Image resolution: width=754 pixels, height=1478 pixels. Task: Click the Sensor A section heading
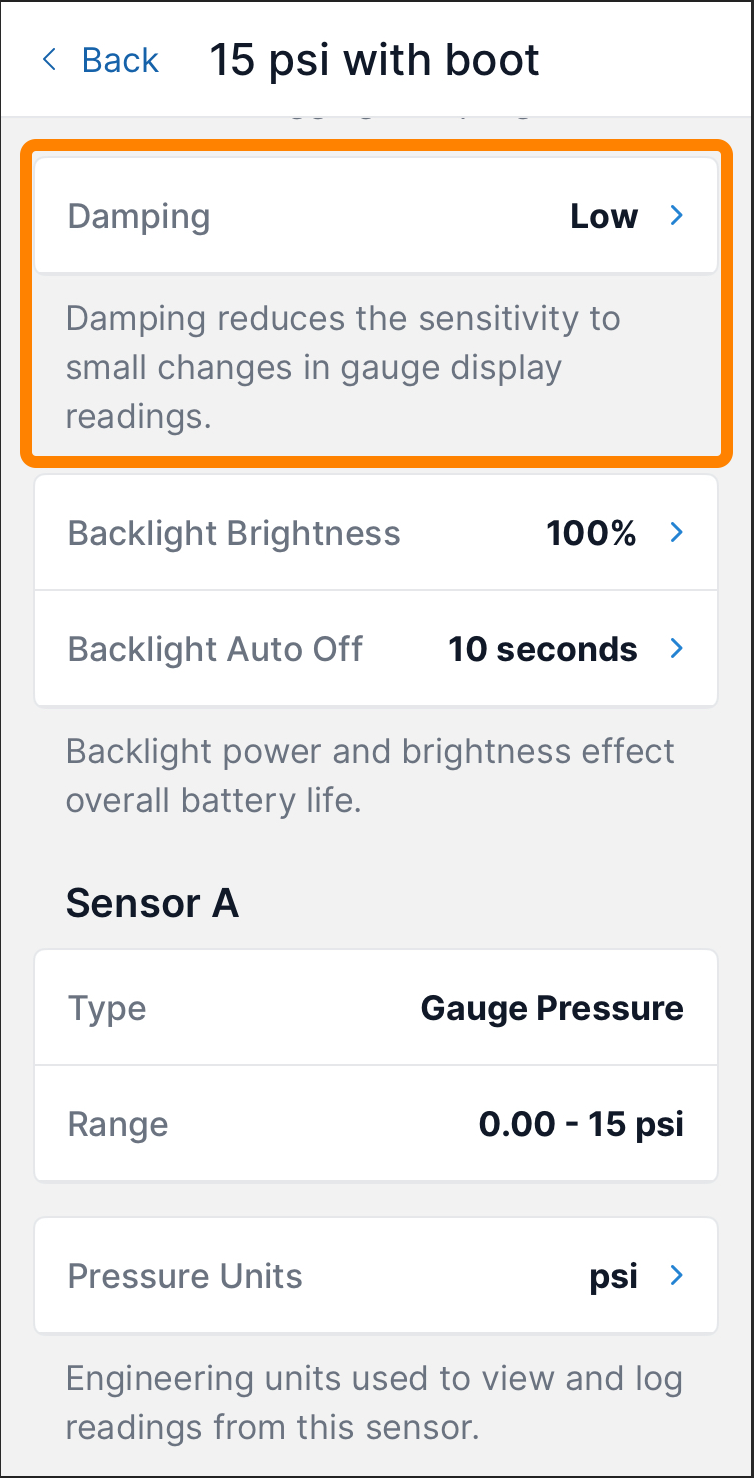click(152, 903)
